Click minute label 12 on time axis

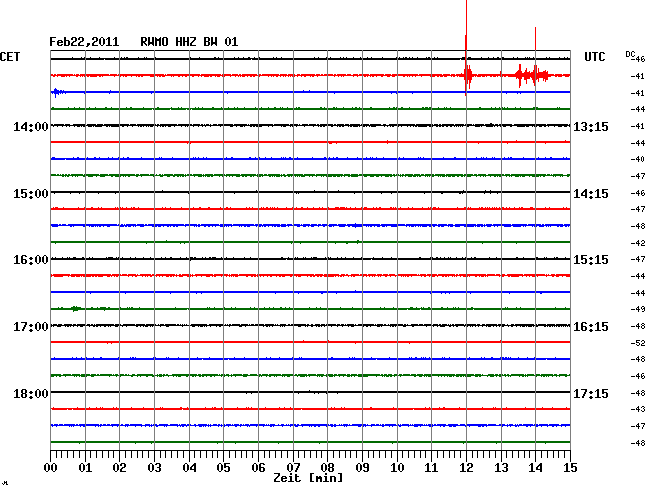(x=466, y=467)
